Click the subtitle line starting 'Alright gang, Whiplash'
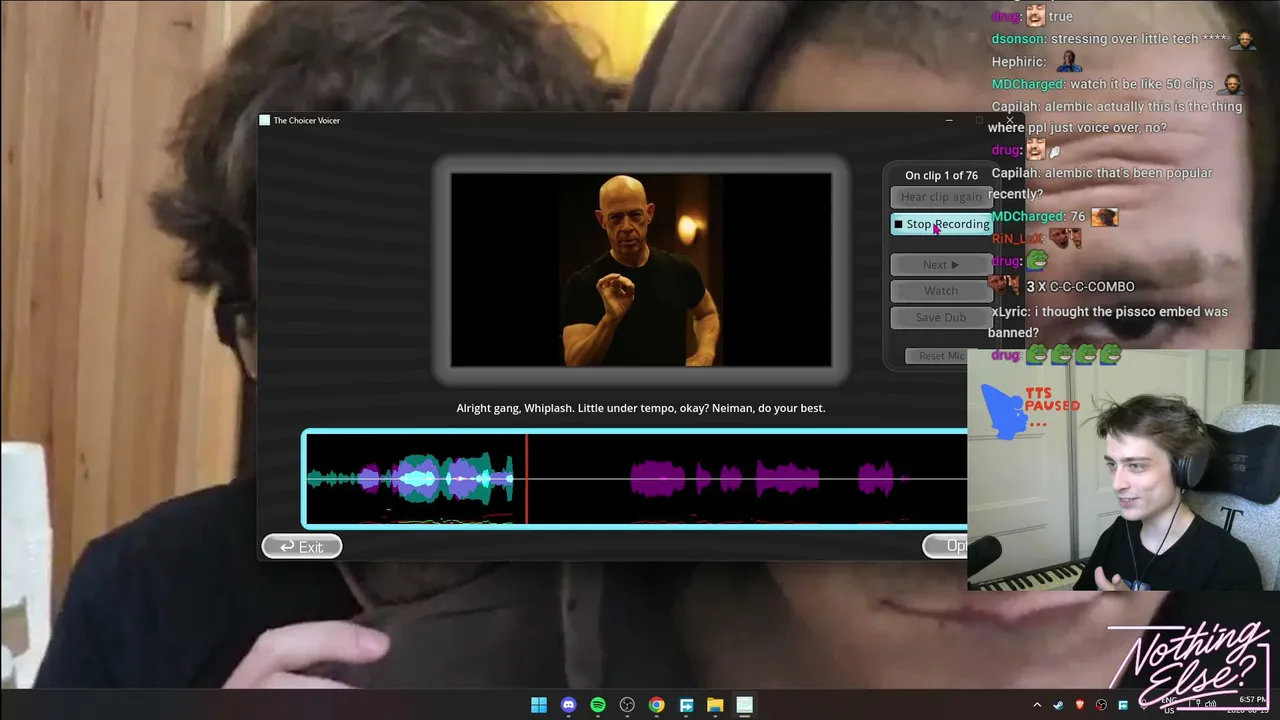Viewport: 1280px width, 720px height. pos(641,408)
